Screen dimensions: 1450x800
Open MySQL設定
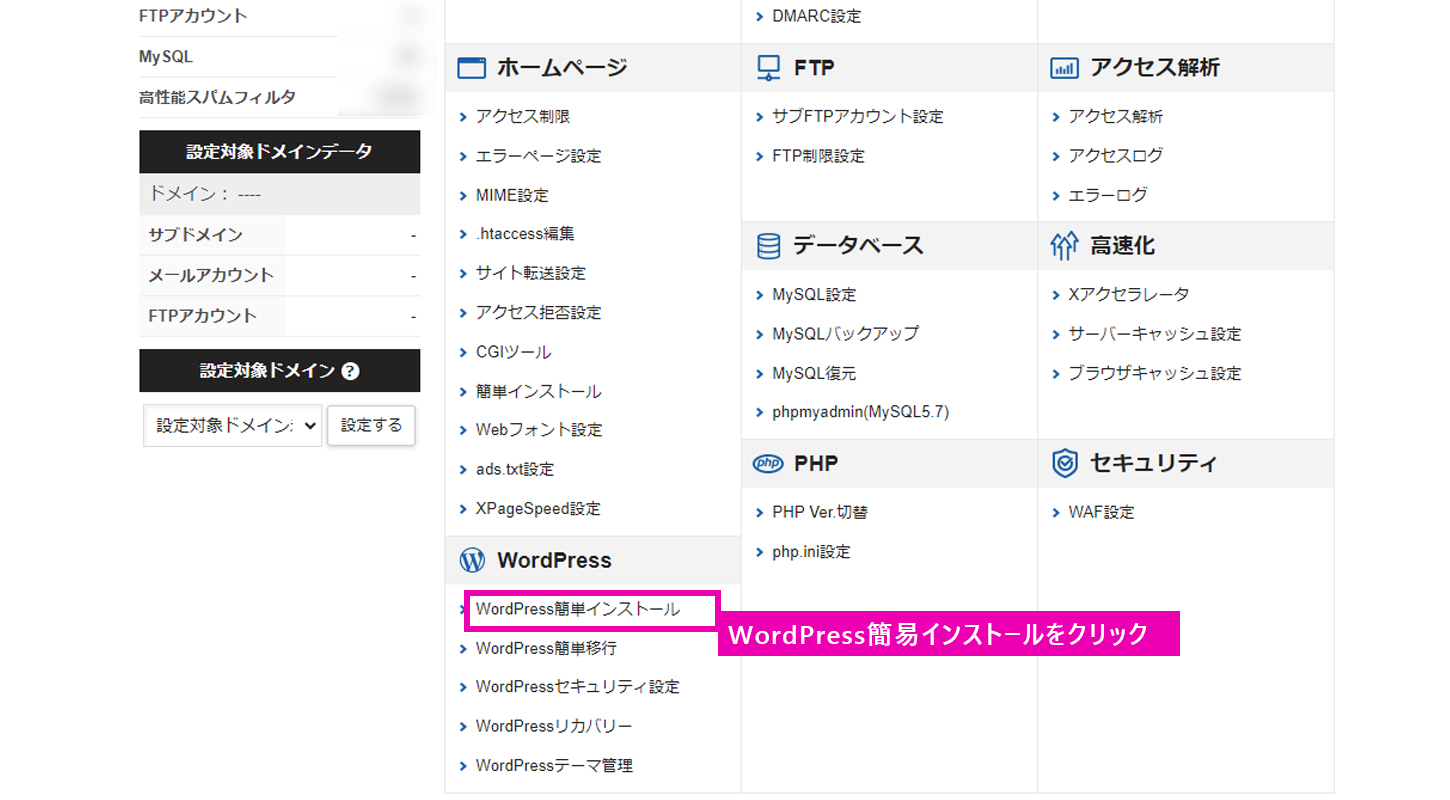[814, 295]
